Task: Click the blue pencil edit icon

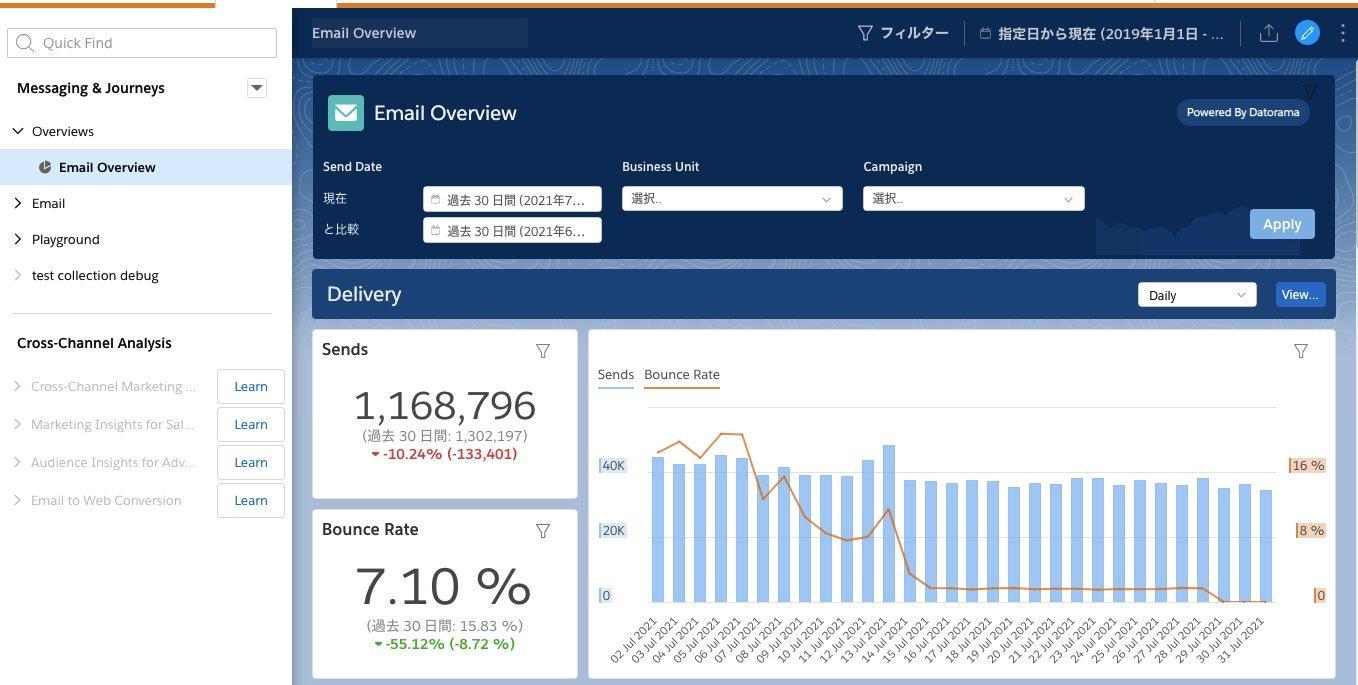Action: pos(1307,33)
